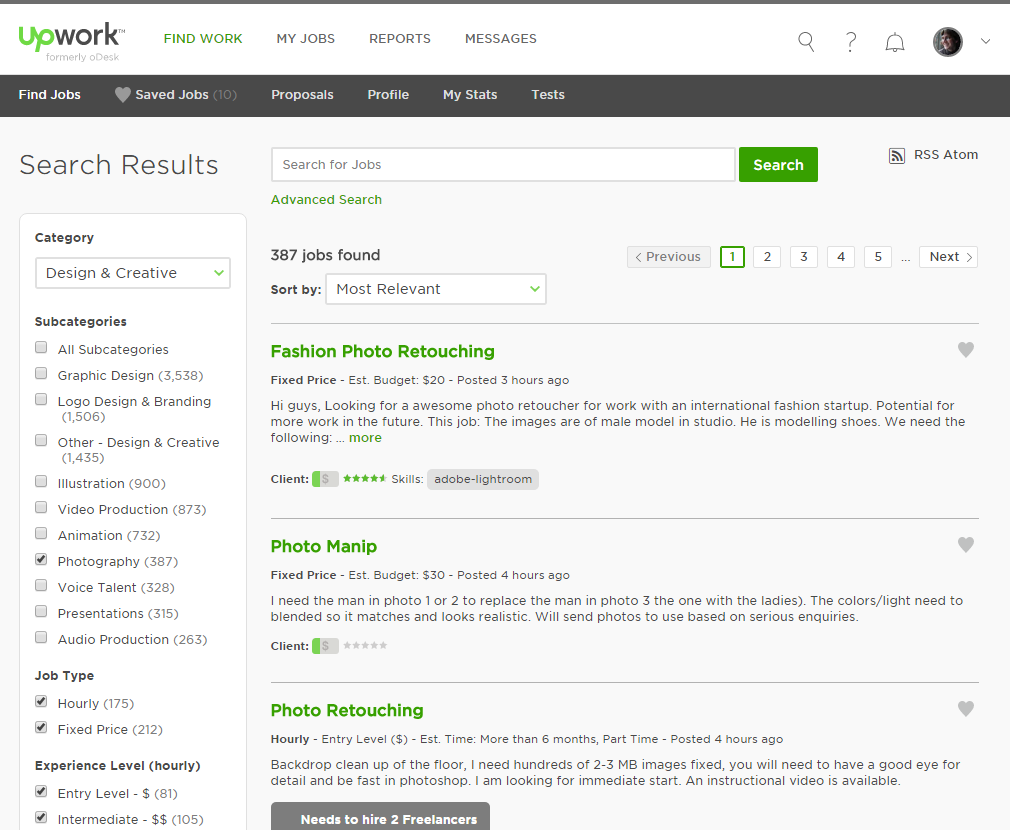The image size is (1010, 830).
Task: Expand description with the 'more' link
Action: click(x=365, y=438)
